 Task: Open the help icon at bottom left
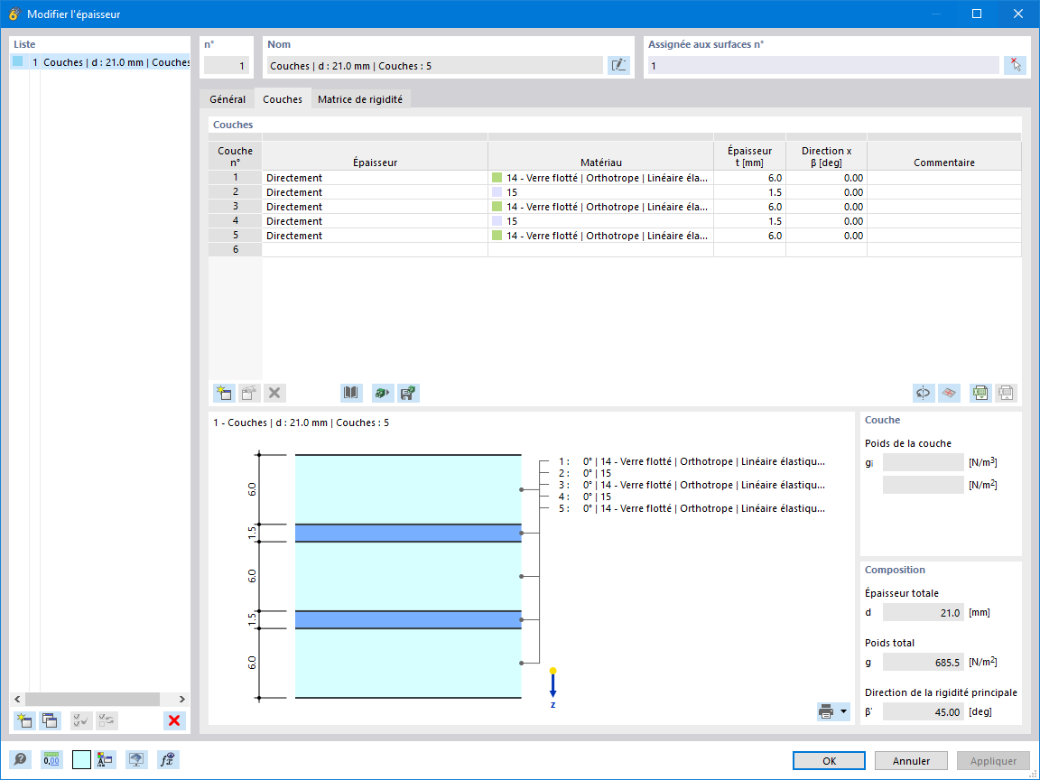pos(20,760)
